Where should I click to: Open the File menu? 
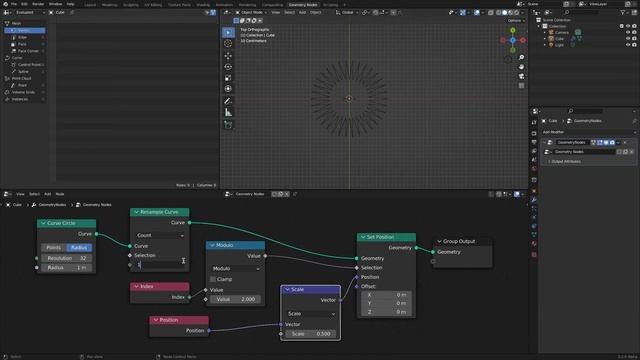[x=14, y=4]
